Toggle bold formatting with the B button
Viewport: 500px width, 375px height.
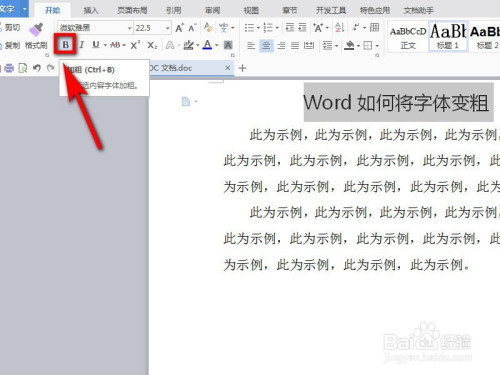point(66,45)
